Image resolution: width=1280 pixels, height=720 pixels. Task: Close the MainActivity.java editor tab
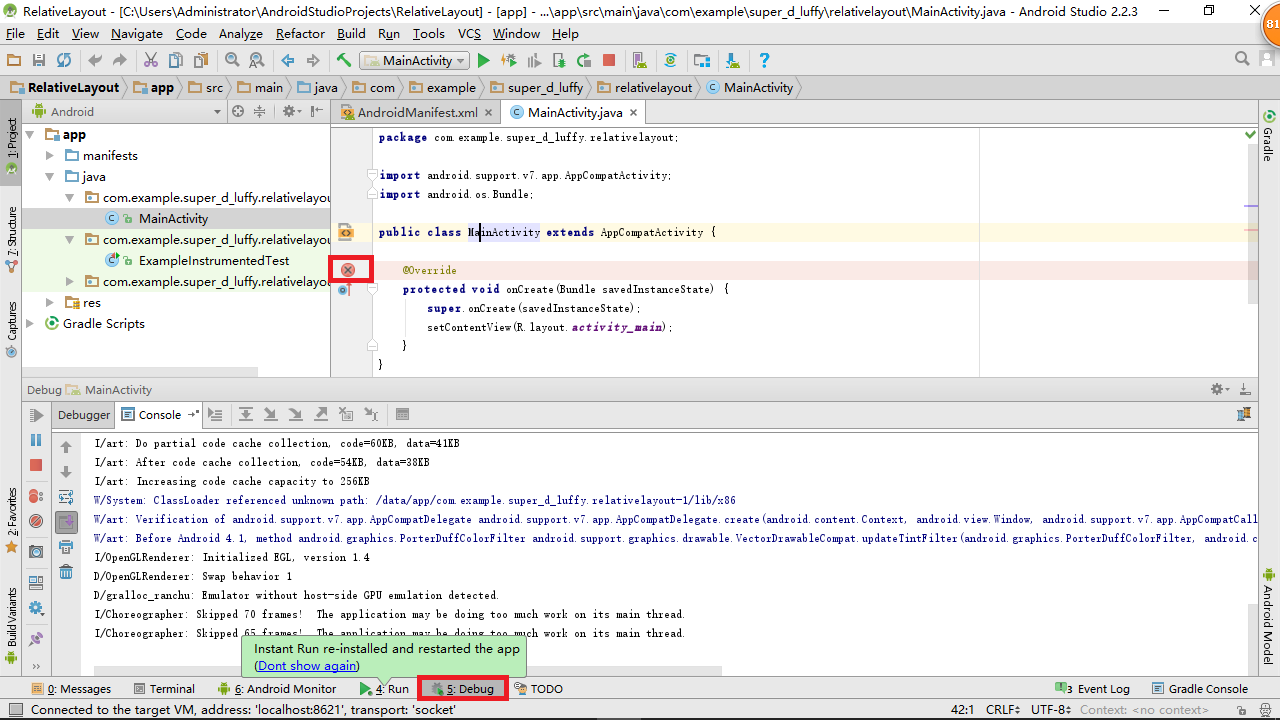coord(634,113)
